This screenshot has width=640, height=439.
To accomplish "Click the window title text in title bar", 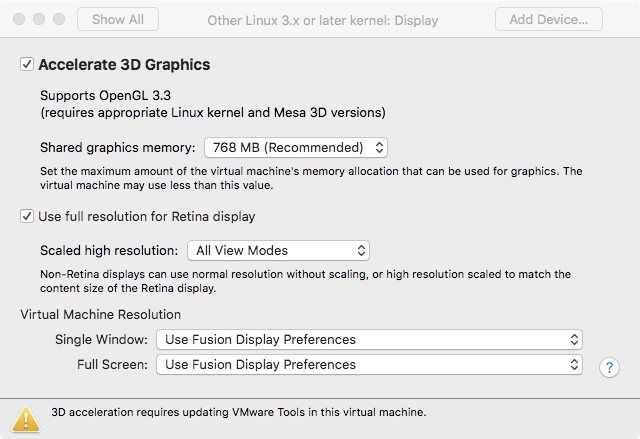I will pos(320,20).
